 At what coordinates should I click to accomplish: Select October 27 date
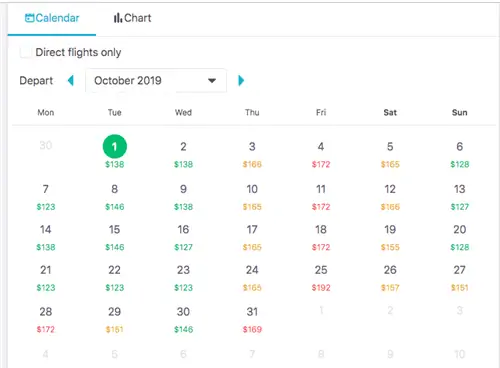click(x=460, y=278)
